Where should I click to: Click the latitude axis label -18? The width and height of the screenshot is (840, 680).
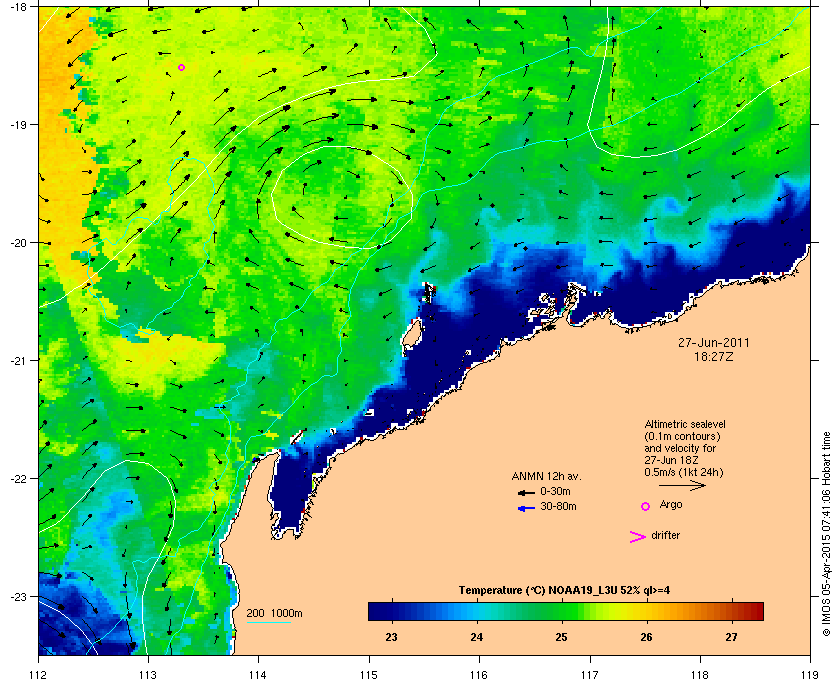point(18,6)
